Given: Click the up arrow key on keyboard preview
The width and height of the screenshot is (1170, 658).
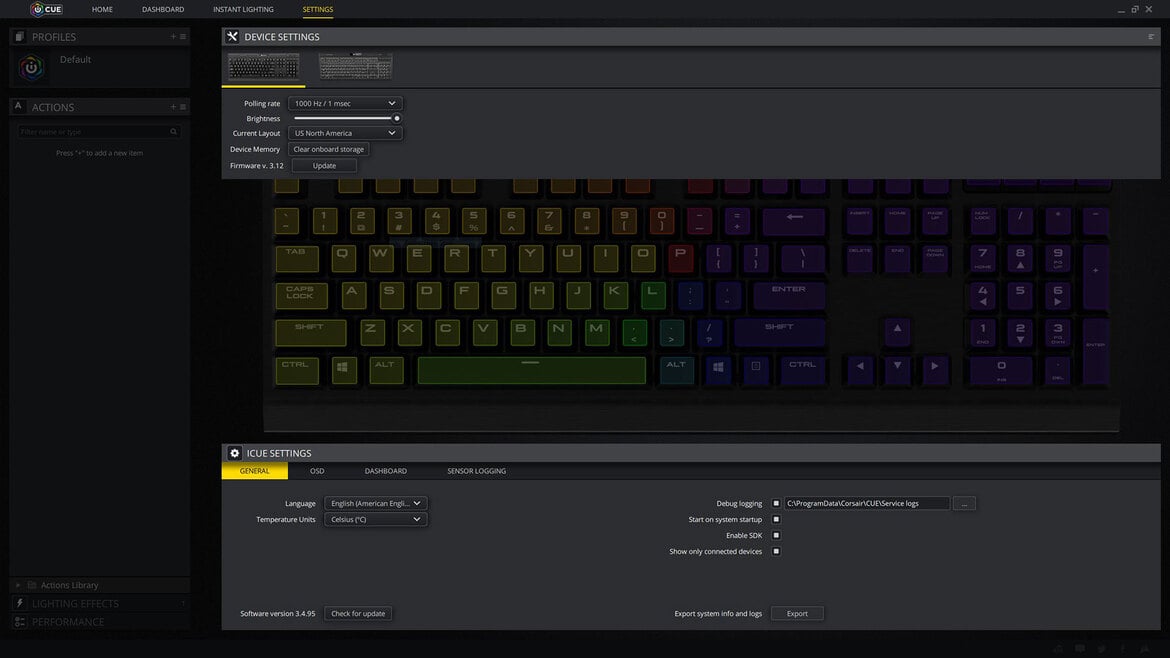Looking at the screenshot, I should [x=897, y=331].
